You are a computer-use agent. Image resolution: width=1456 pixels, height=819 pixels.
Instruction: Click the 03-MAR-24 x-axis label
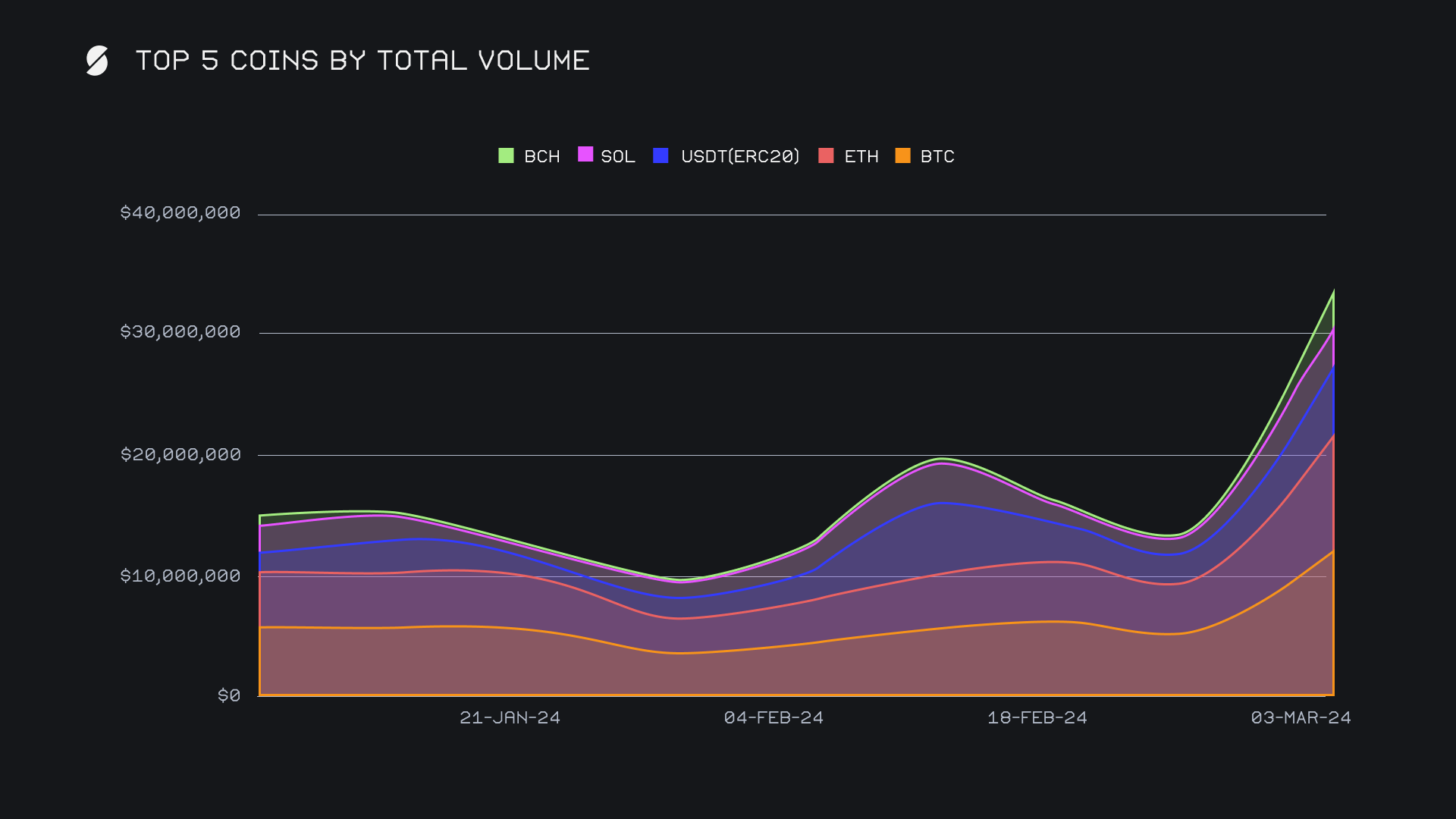click(x=1301, y=717)
